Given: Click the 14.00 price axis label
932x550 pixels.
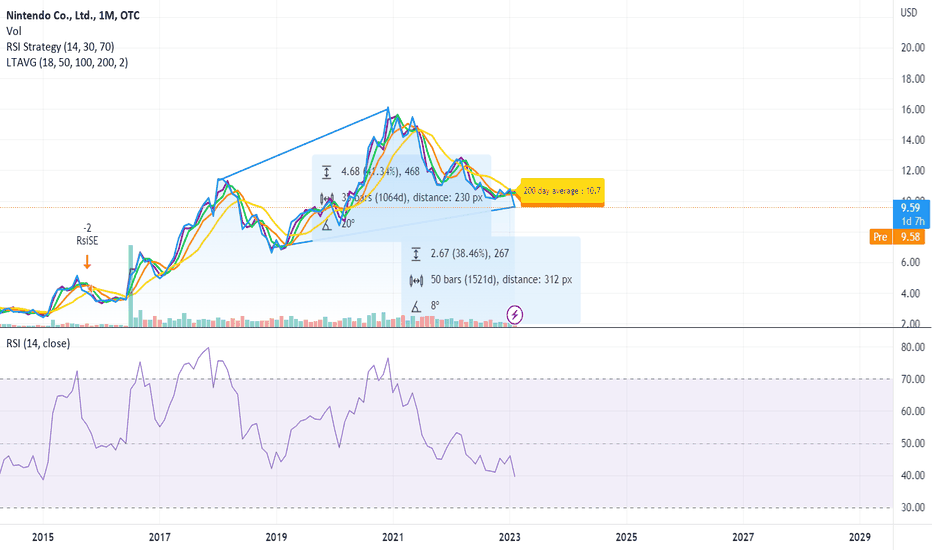Looking at the screenshot, I should 913,140.
